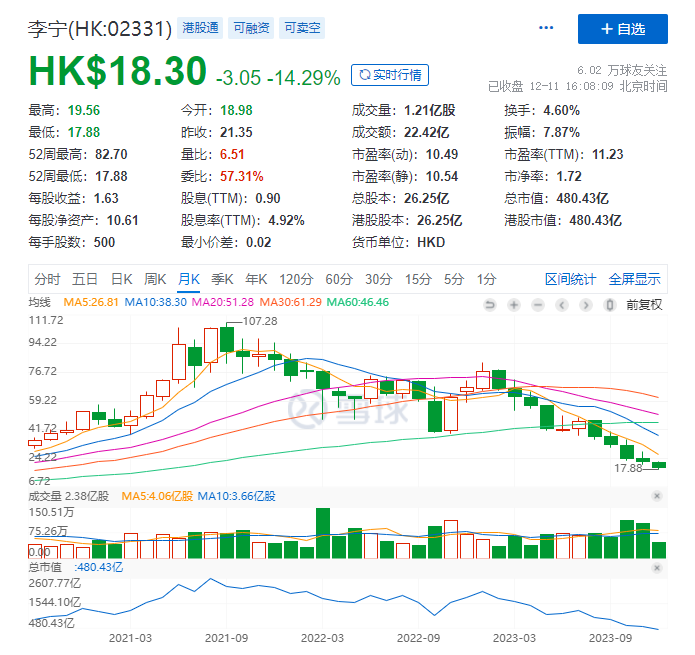Click the tallest green volume bar
This screenshot has width=695, height=655.
click(323, 533)
